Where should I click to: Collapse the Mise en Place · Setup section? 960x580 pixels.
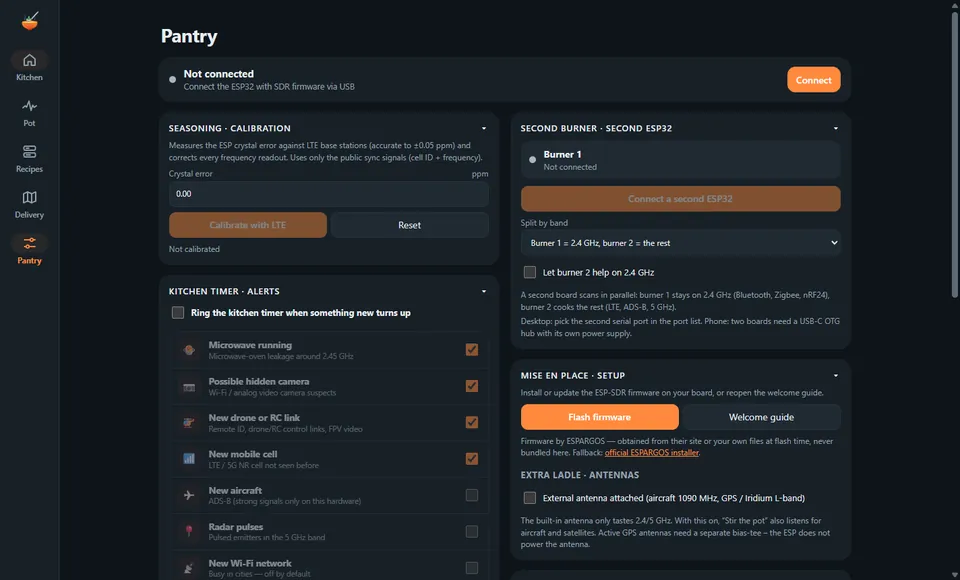tap(836, 375)
